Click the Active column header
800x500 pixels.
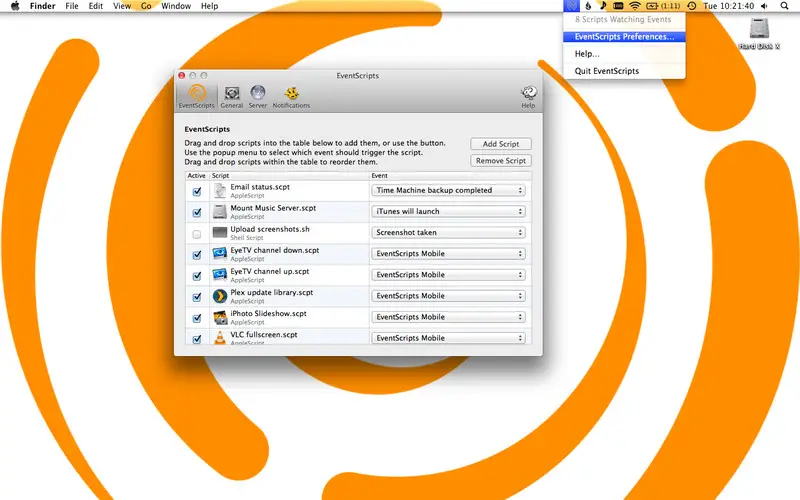pyautogui.click(x=196, y=176)
